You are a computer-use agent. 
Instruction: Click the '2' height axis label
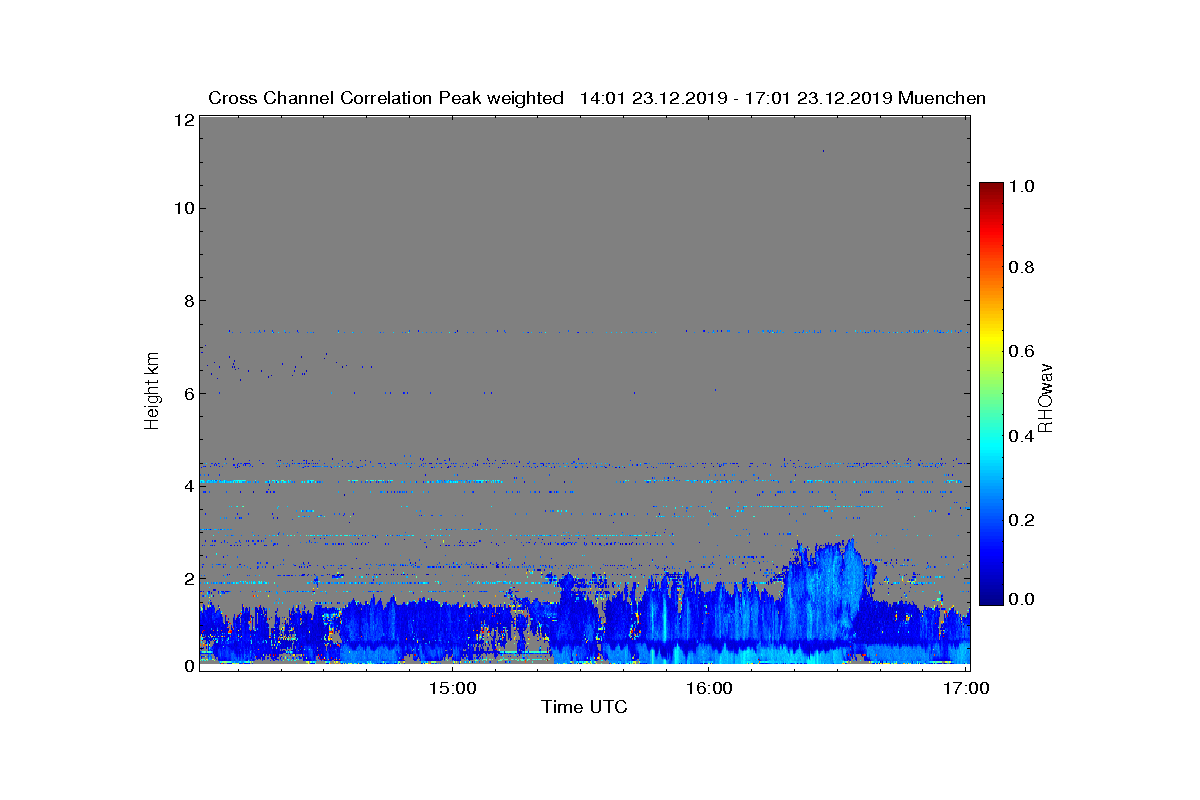187,578
